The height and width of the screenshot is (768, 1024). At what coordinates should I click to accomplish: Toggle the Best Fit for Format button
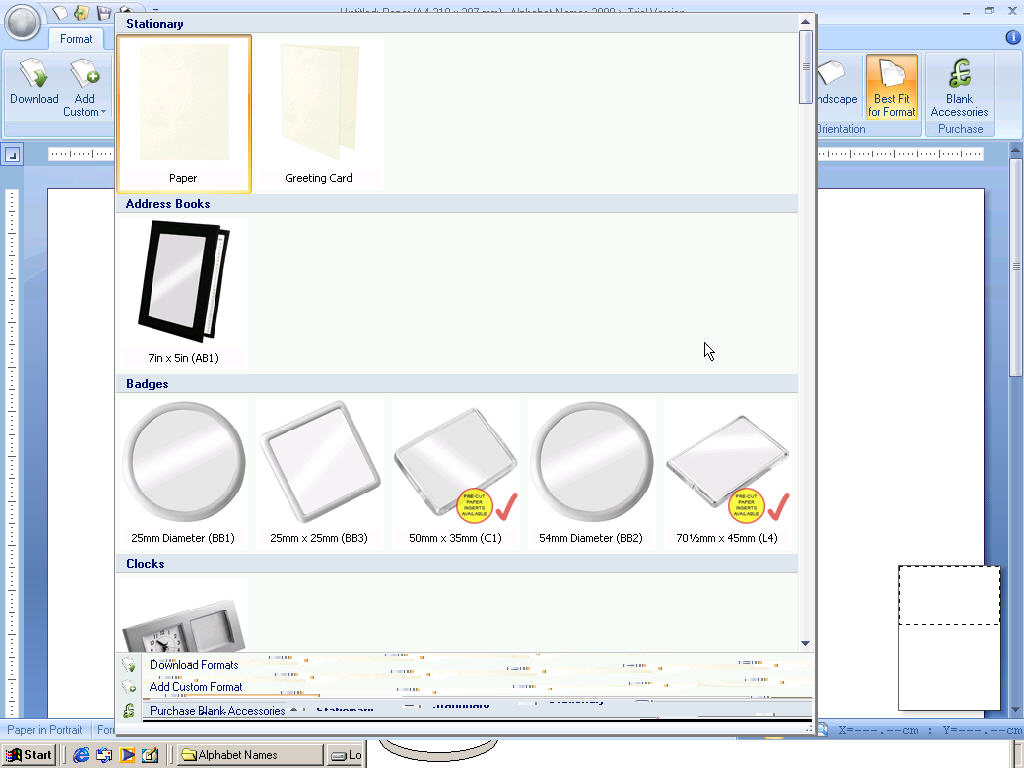[891, 88]
